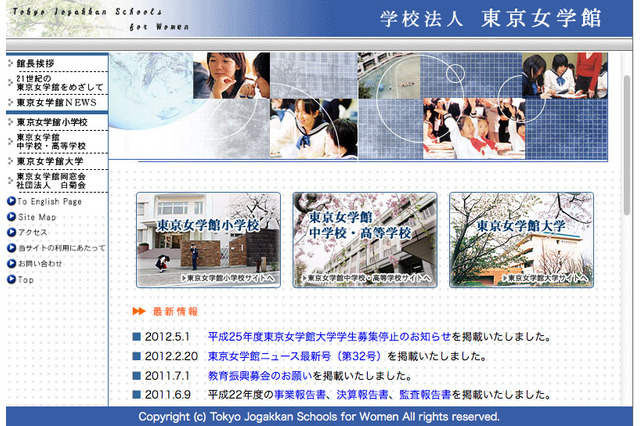Image resolution: width=640 pixels, height=426 pixels.
Task: Open the アクセス link
Action: (x=33, y=233)
